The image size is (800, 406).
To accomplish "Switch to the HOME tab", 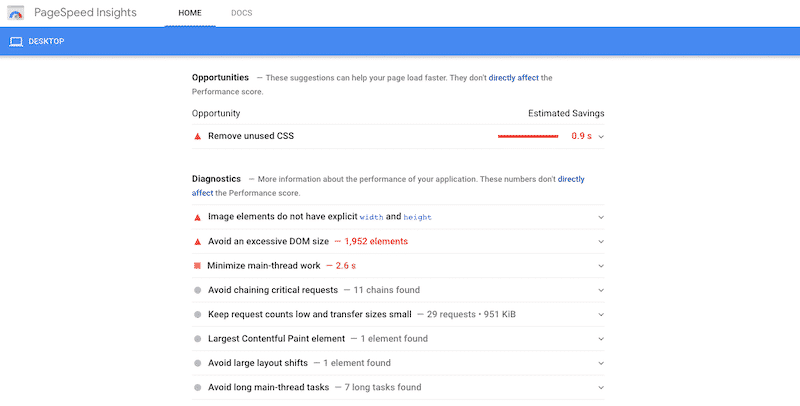I will click(189, 14).
